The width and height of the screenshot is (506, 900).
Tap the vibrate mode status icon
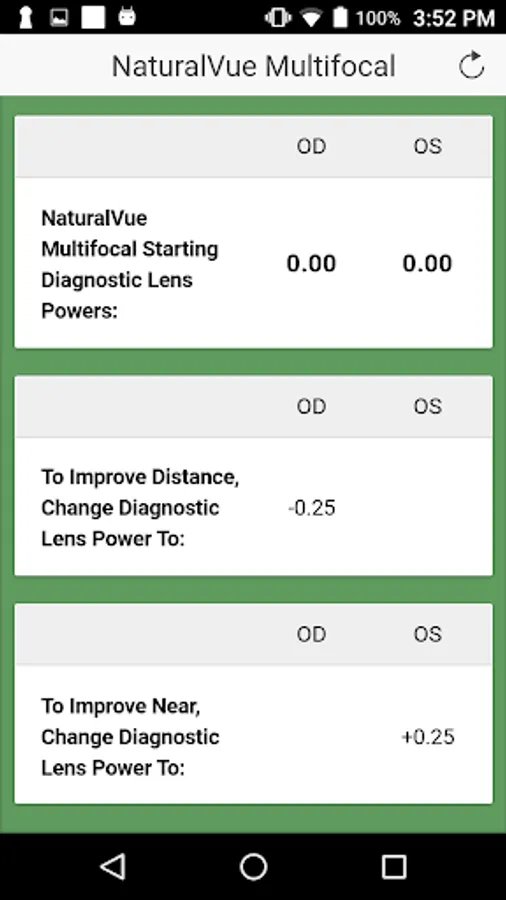tap(278, 18)
